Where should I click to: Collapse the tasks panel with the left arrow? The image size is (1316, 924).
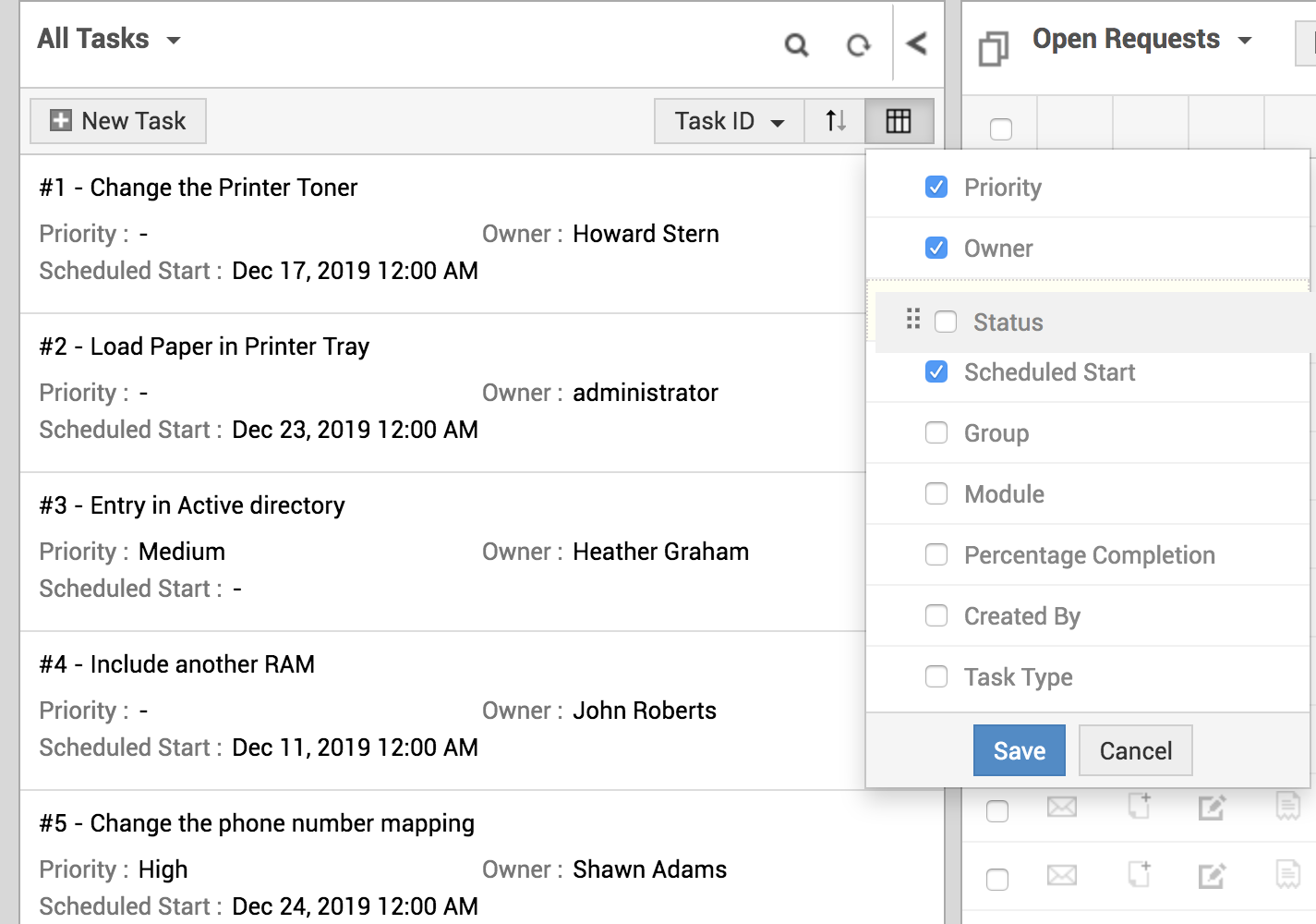[916, 43]
